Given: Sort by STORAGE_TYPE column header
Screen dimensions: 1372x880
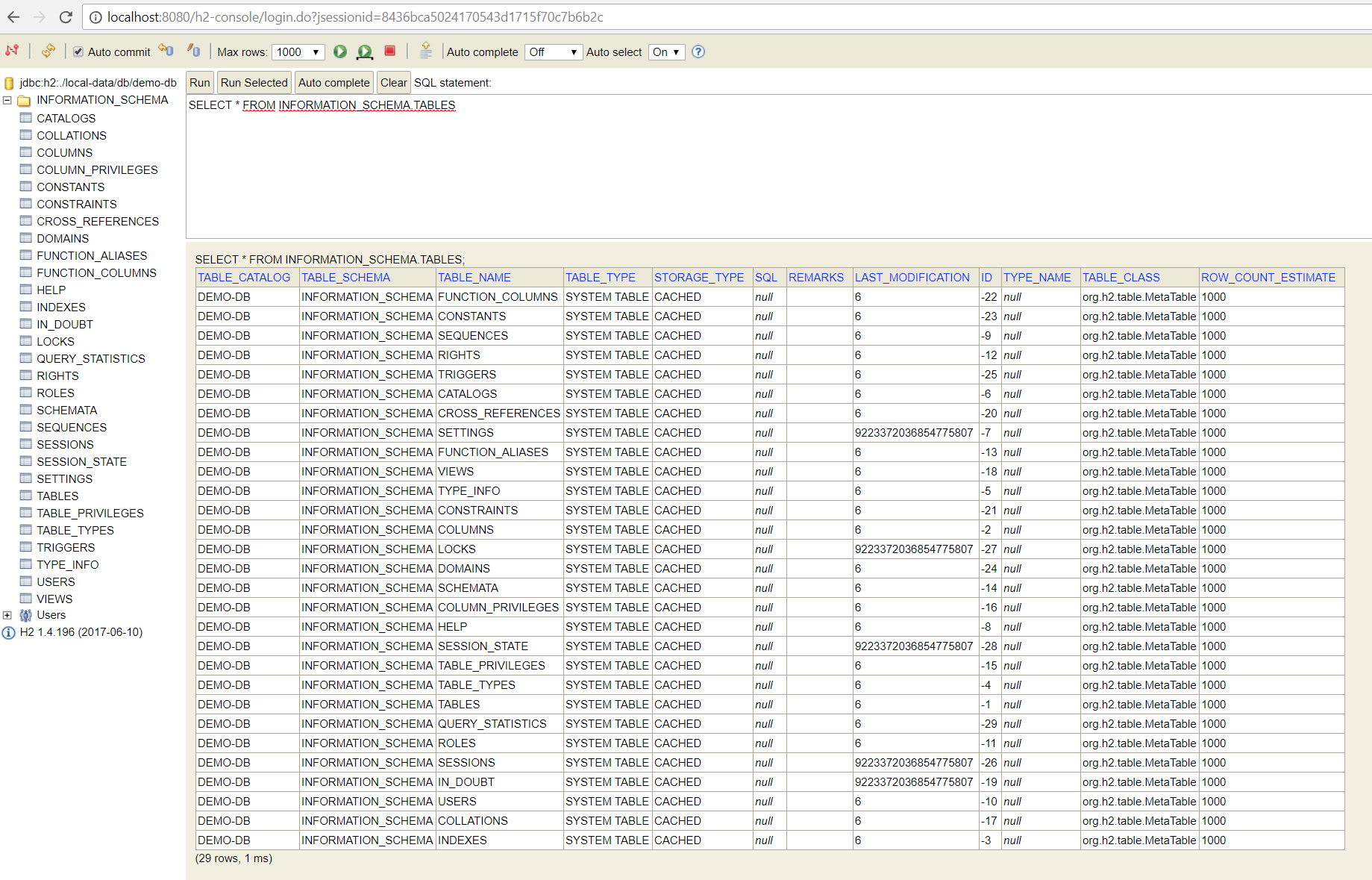Looking at the screenshot, I should pyautogui.click(x=699, y=277).
